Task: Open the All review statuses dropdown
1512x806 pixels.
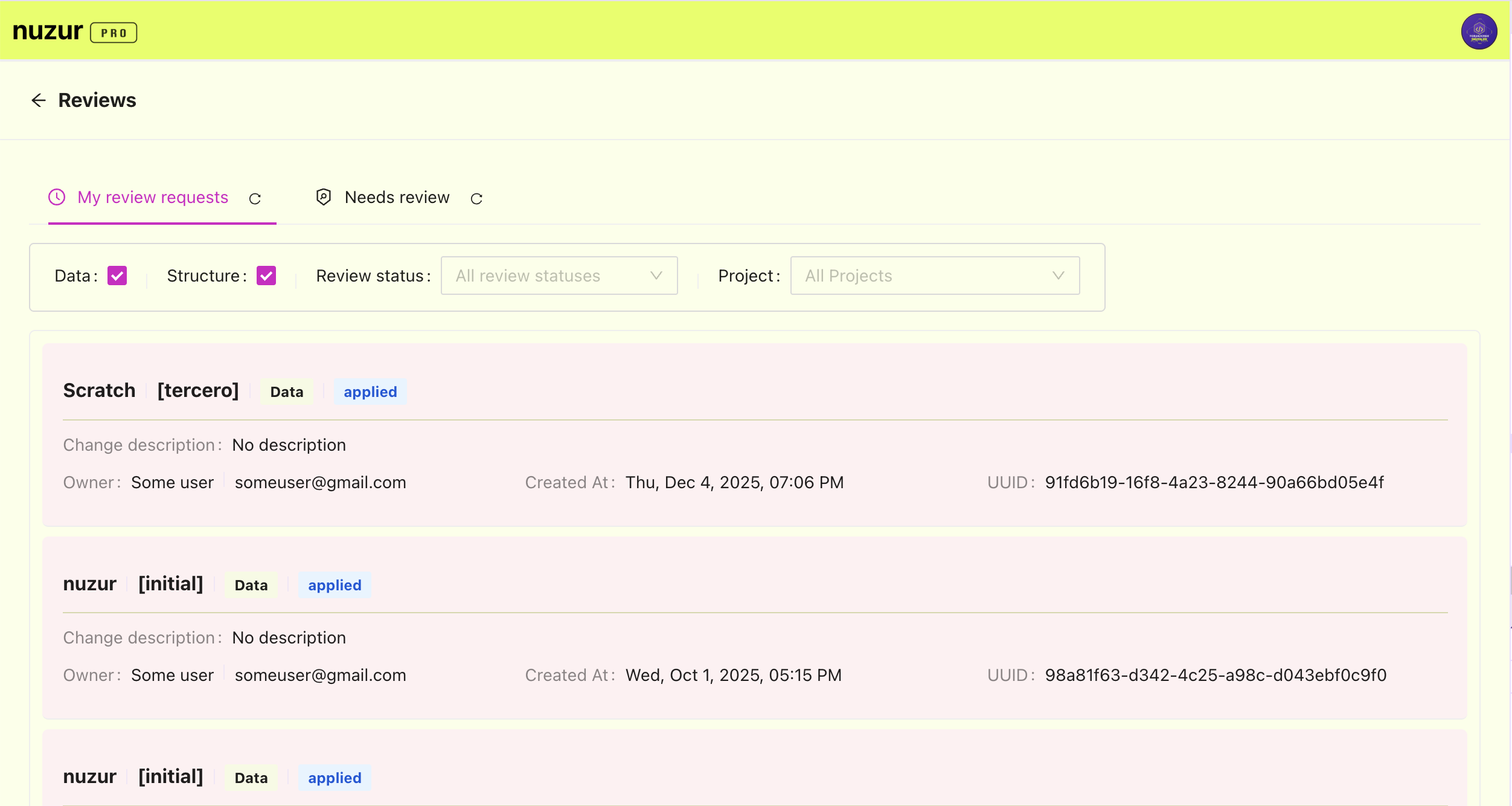Action: pyautogui.click(x=559, y=276)
